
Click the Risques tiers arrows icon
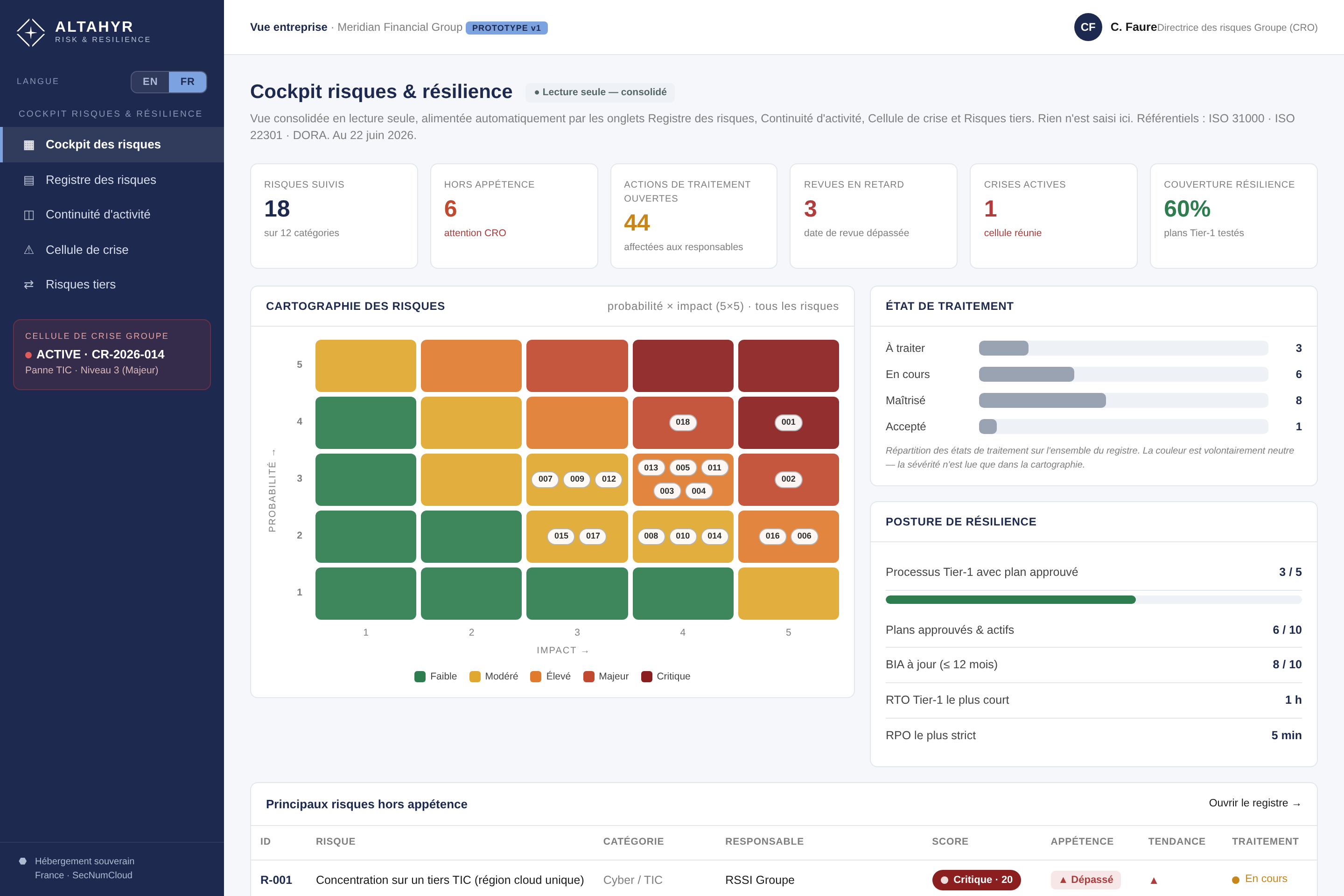28,285
